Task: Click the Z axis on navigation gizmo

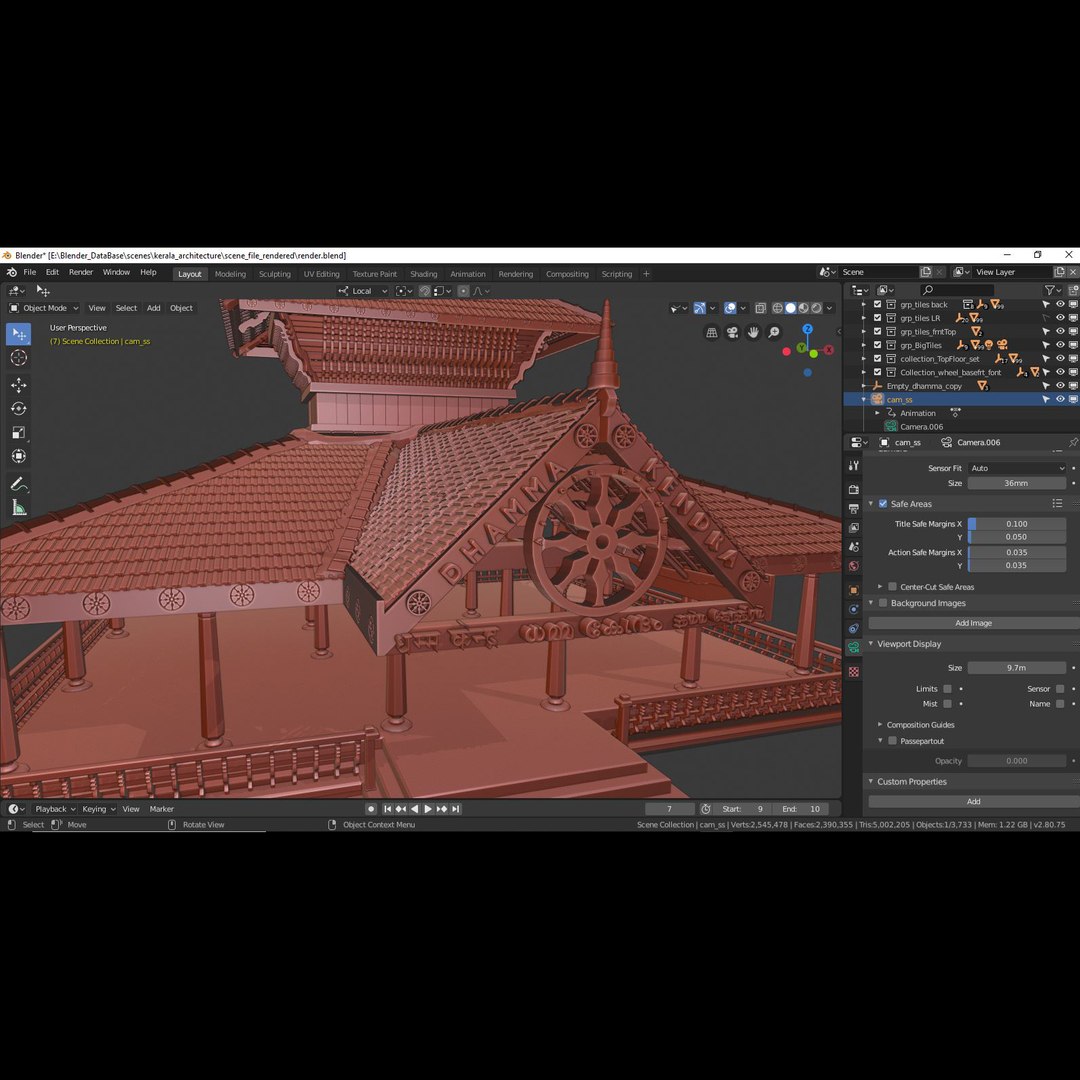Action: click(807, 329)
